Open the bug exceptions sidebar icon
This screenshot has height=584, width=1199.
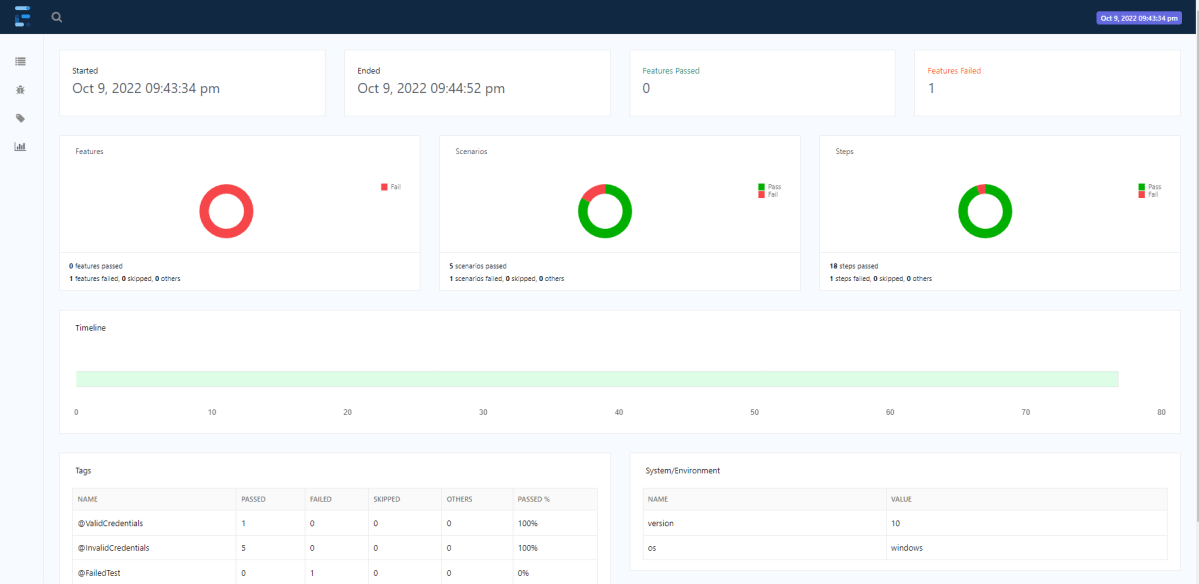[20, 90]
